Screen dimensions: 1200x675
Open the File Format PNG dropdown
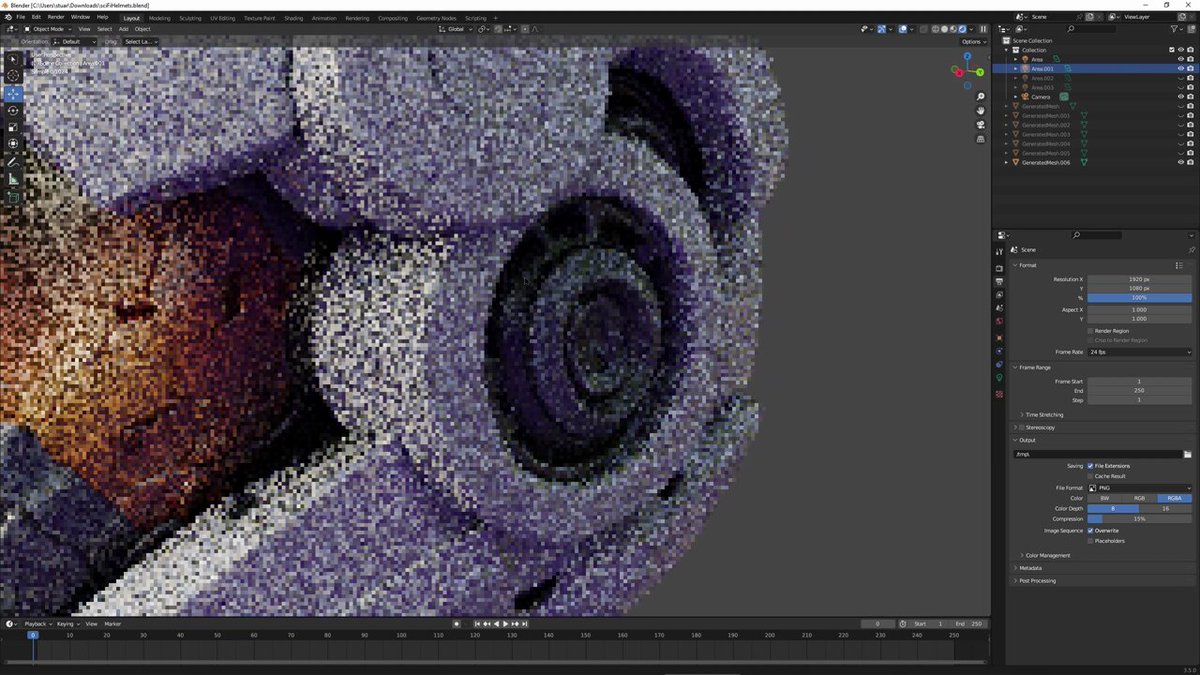(1139, 488)
